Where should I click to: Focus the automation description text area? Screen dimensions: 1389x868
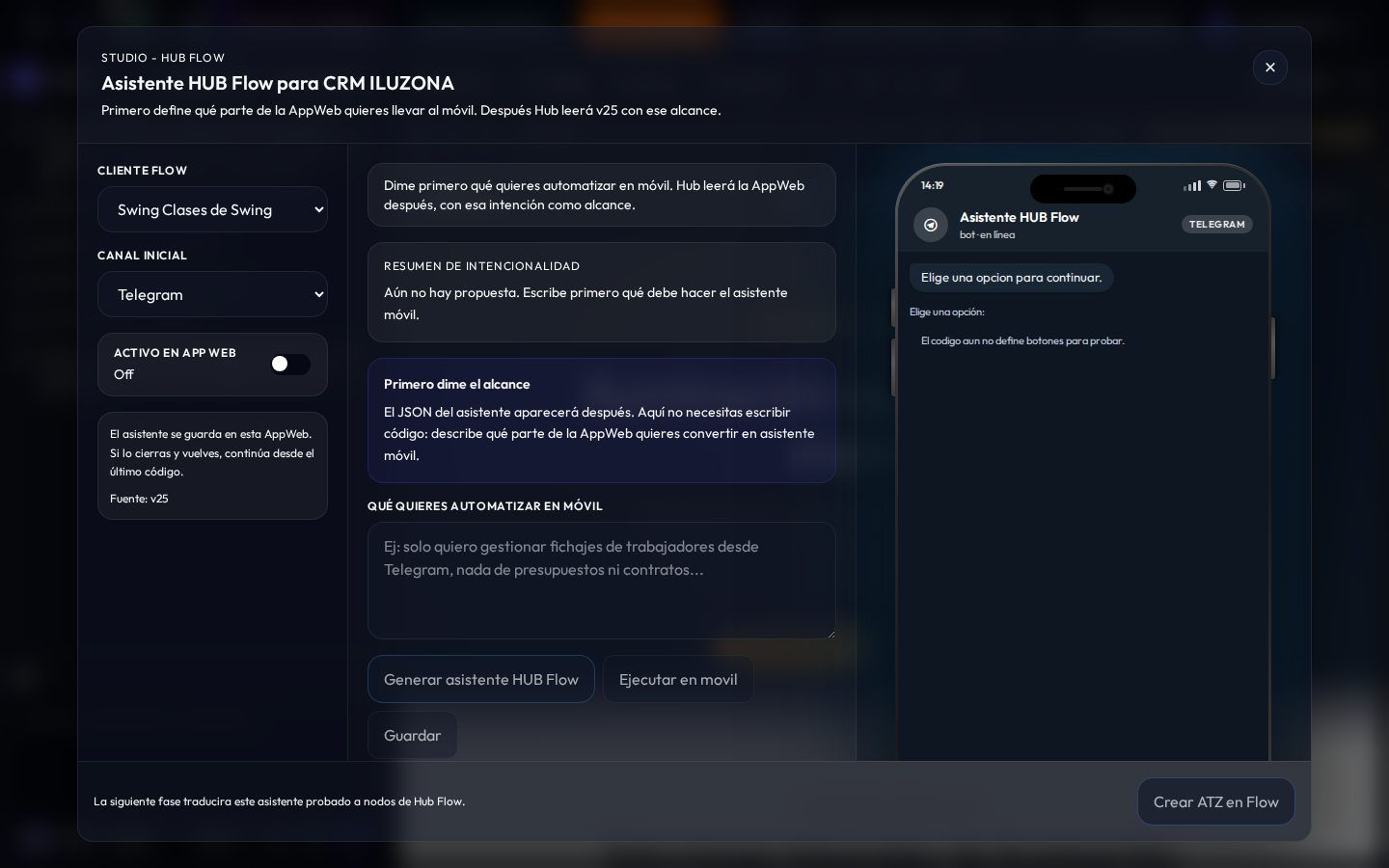pyautogui.click(x=601, y=581)
